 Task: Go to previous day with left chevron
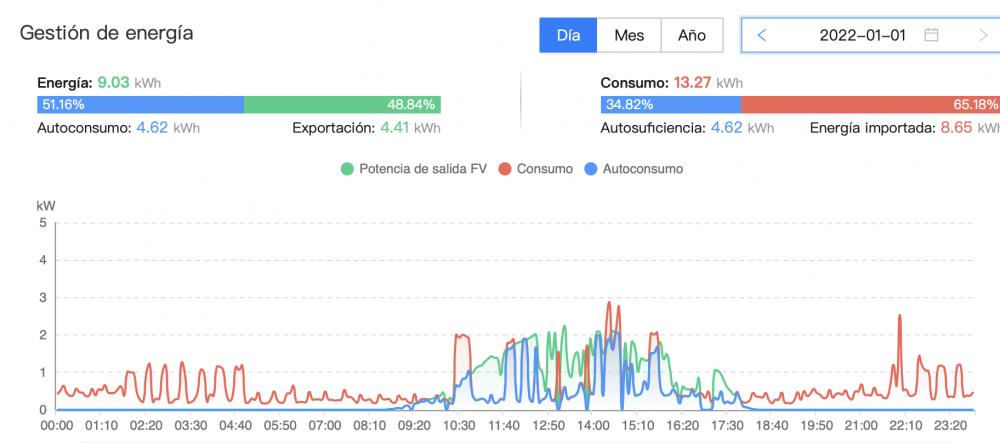(761, 35)
